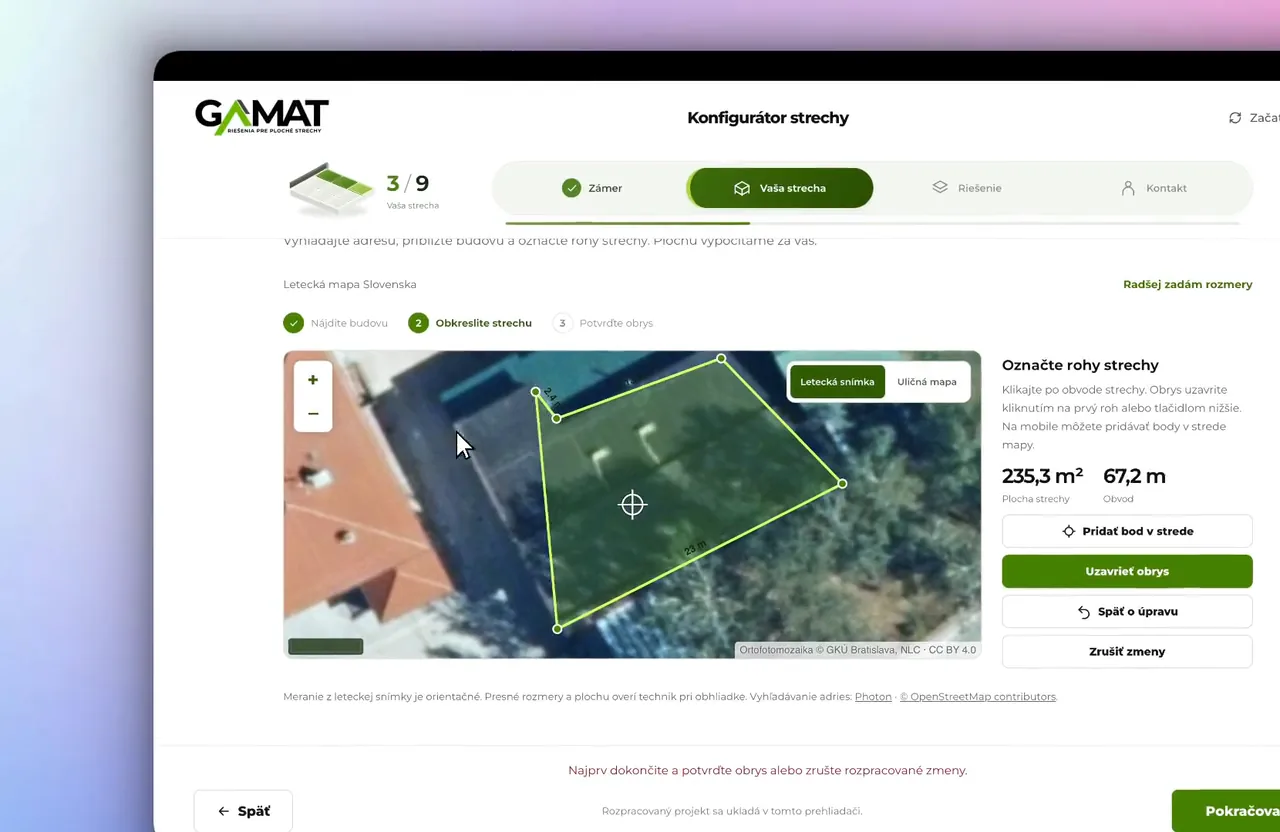Zoom in the map with plus
Image resolution: width=1280 pixels, height=832 pixels.
pos(313,380)
